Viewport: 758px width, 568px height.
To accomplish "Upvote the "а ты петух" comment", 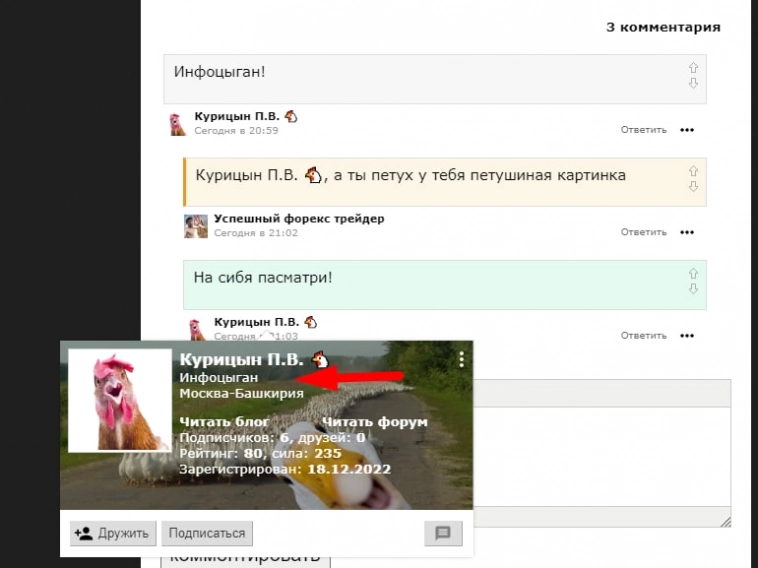I will tap(693, 171).
